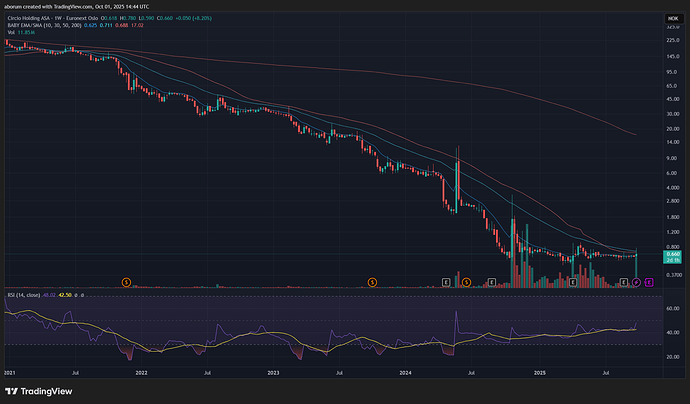Click the orange S marker in late 2021
Image resolution: width=690 pixels, height=404 pixels.
126,283
